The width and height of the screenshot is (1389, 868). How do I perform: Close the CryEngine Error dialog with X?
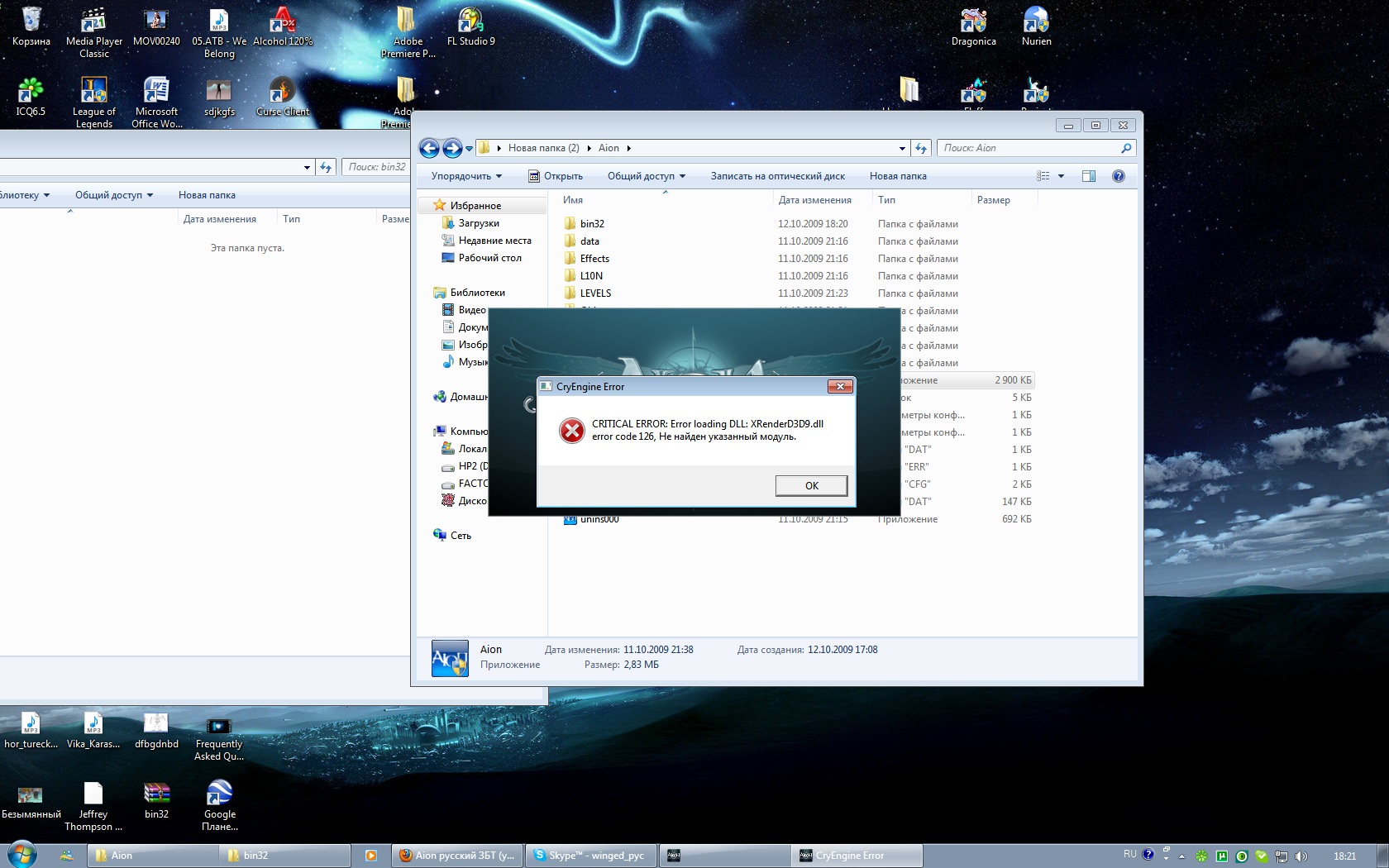click(x=840, y=386)
